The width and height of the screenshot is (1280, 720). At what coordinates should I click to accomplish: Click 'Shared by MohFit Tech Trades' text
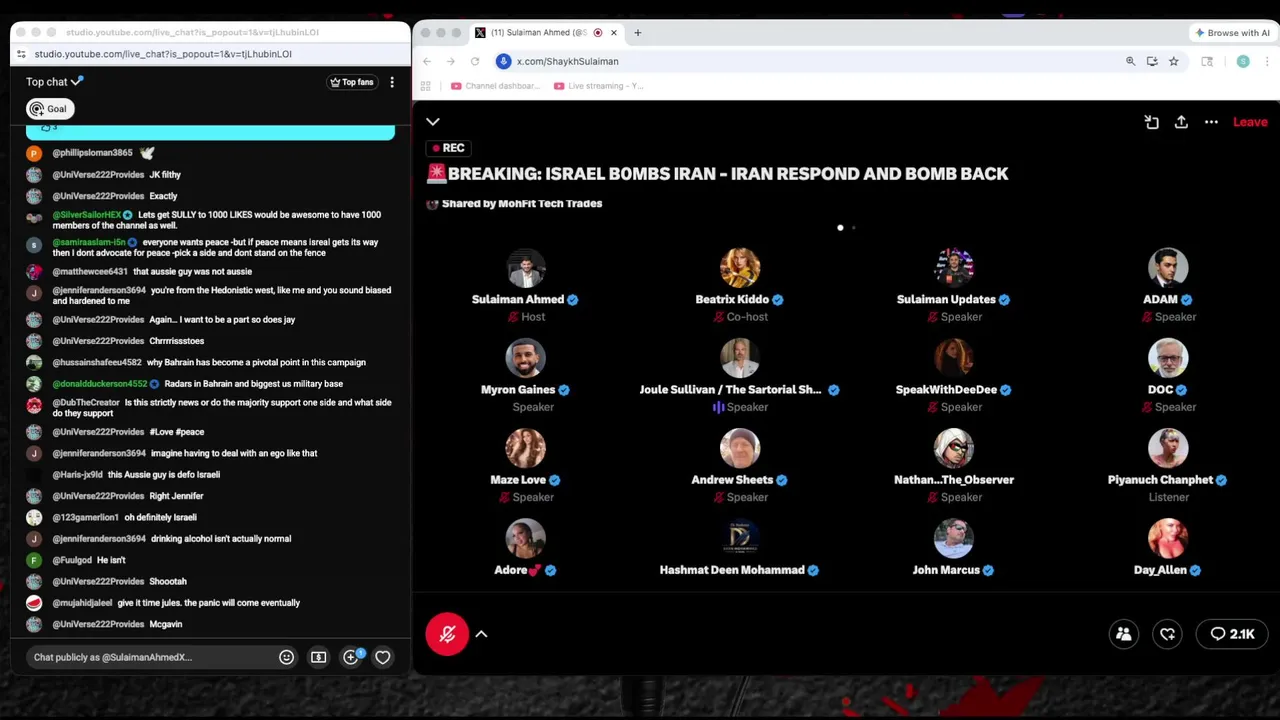tap(522, 204)
